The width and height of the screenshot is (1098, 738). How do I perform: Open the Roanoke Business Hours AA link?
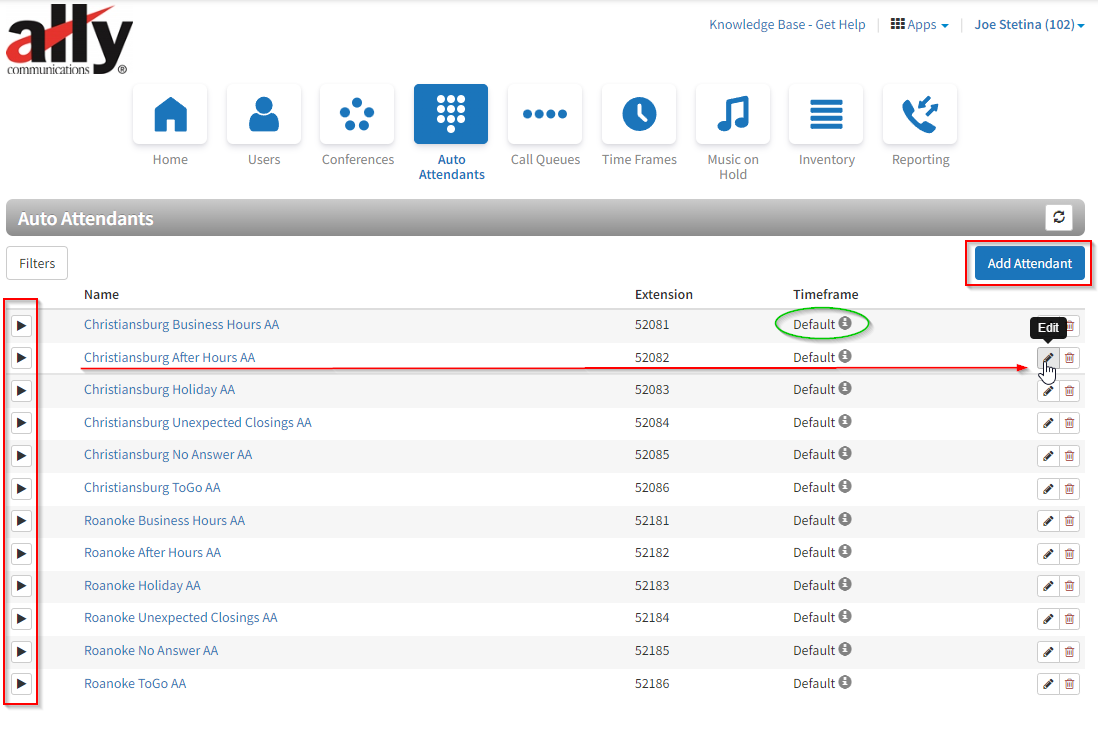point(164,521)
